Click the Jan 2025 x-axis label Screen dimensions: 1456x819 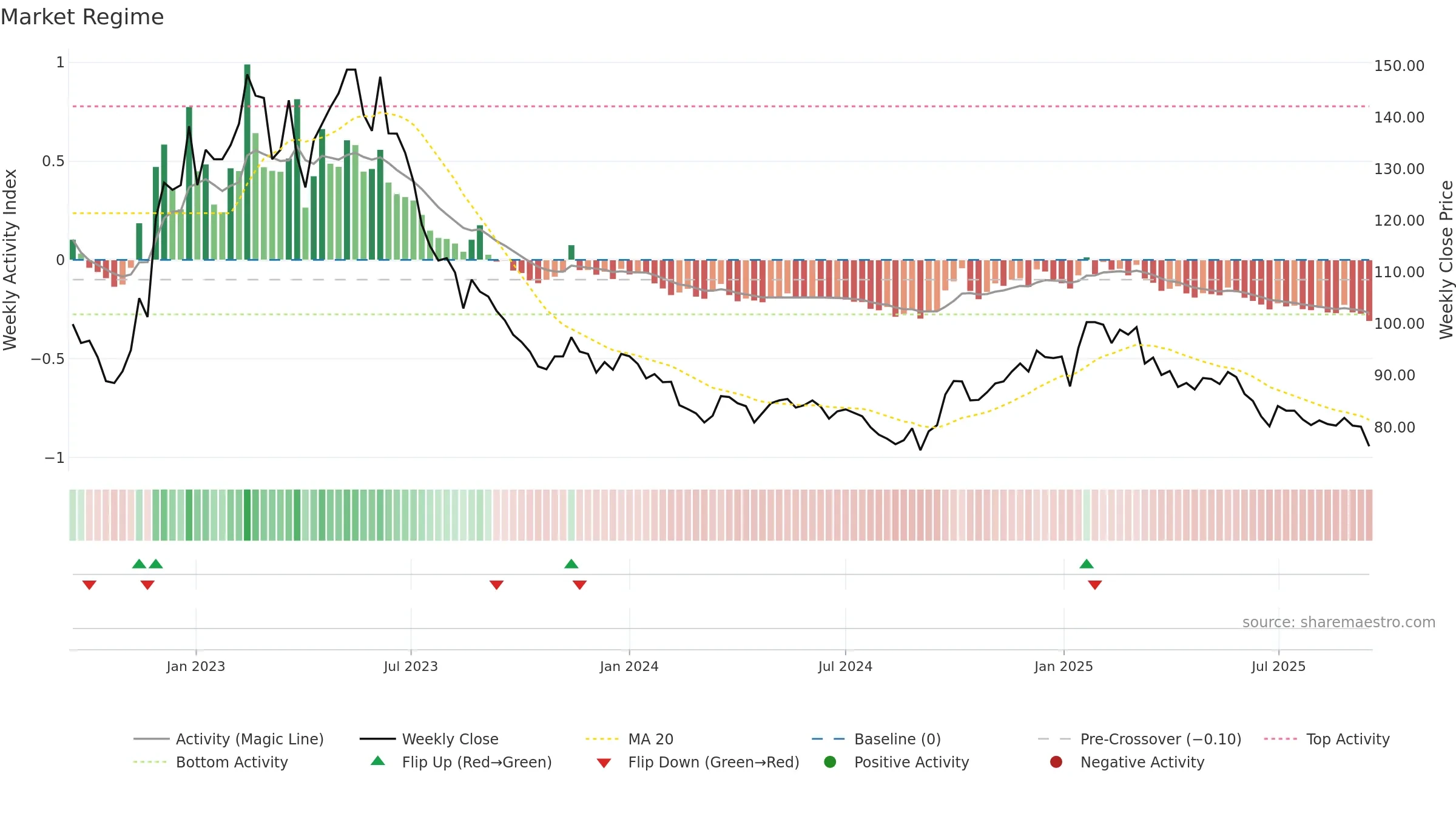pyautogui.click(x=1063, y=666)
